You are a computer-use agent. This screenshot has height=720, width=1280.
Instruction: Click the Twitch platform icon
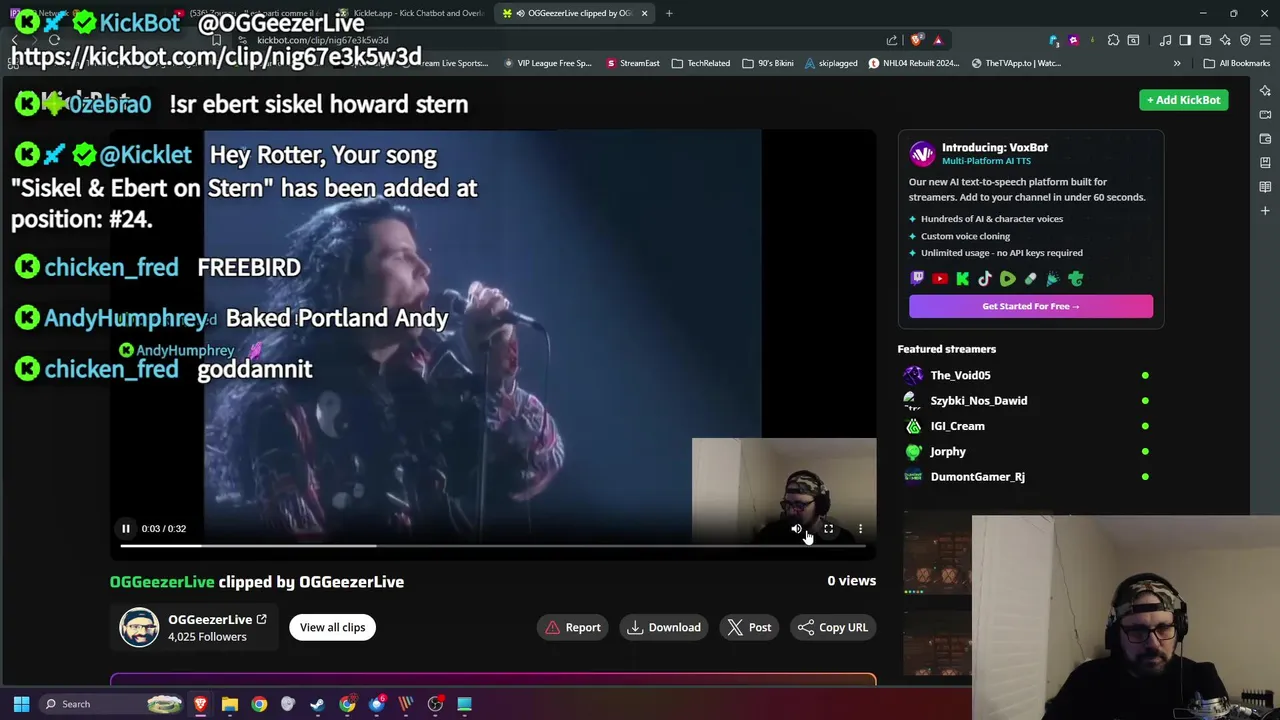[917, 279]
